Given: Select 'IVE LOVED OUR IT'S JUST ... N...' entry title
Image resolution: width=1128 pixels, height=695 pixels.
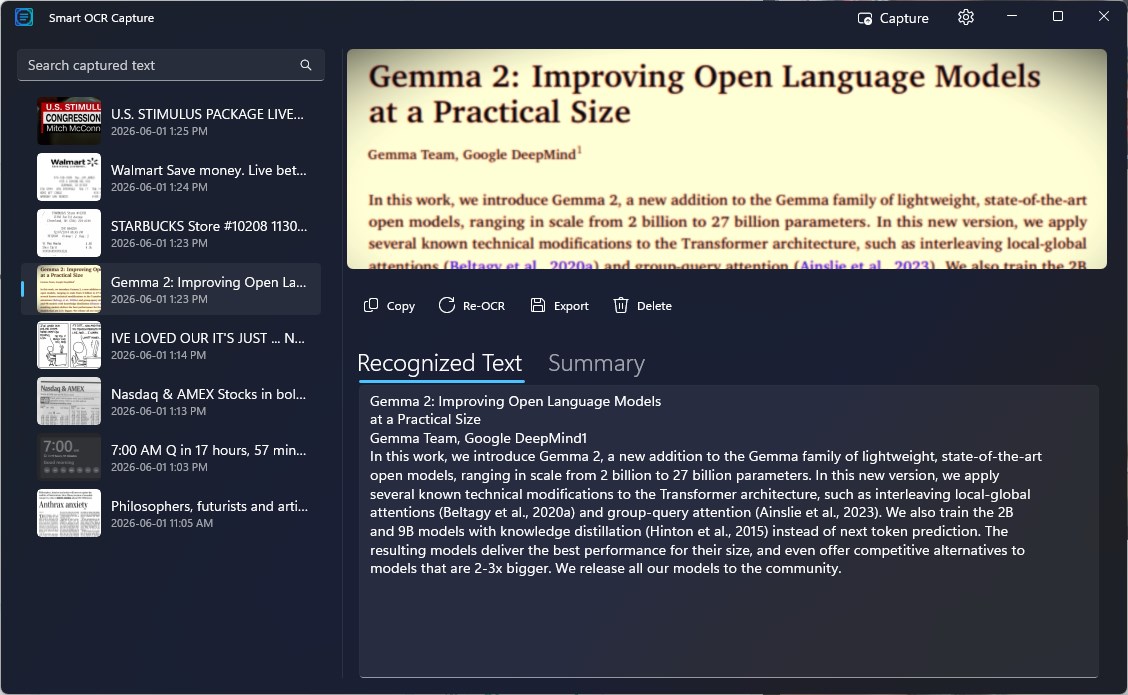Looking at the screenshot, I should [x=208, y=338].
